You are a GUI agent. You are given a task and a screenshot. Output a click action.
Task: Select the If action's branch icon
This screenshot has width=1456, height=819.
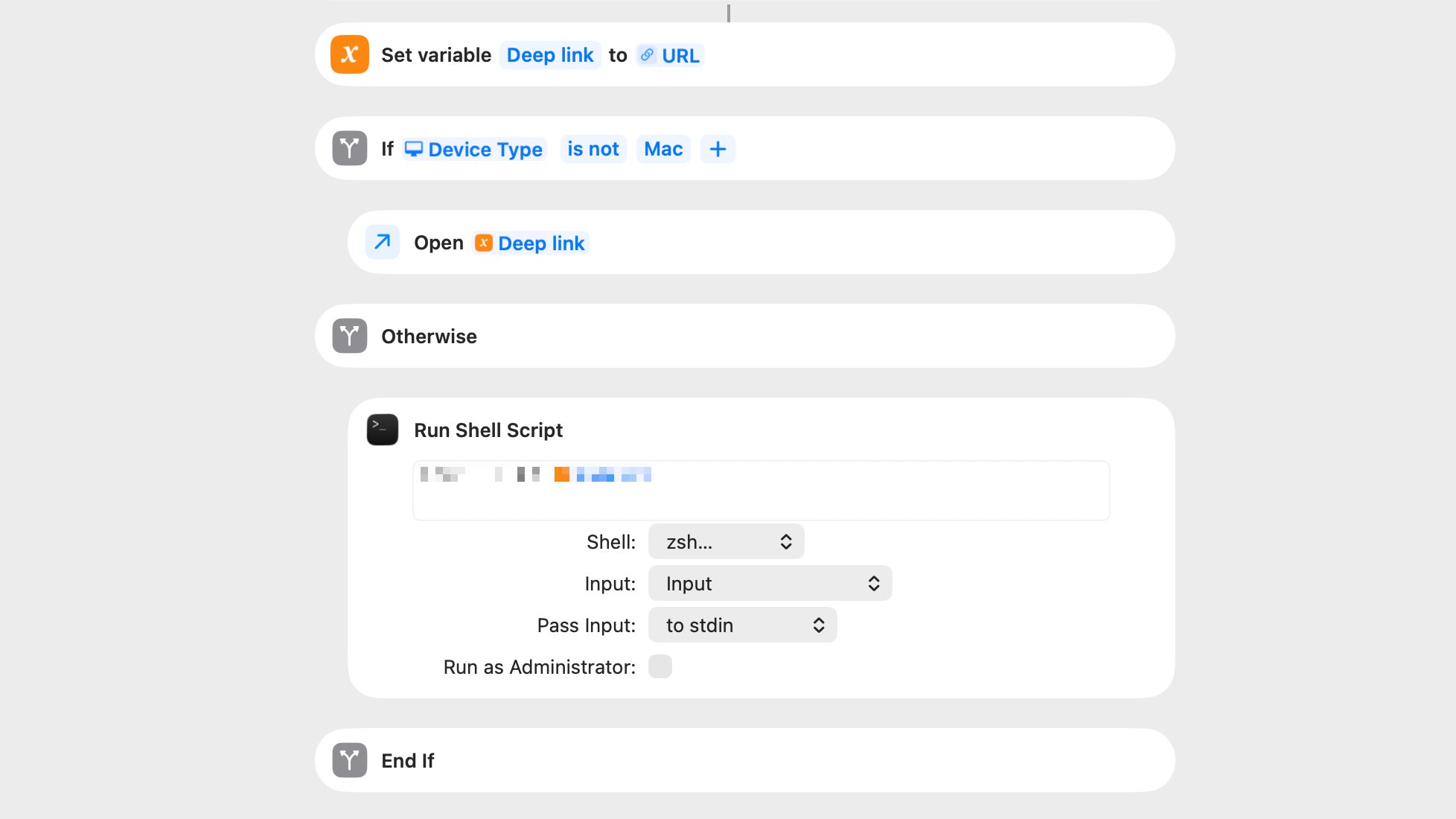[348, 148]
